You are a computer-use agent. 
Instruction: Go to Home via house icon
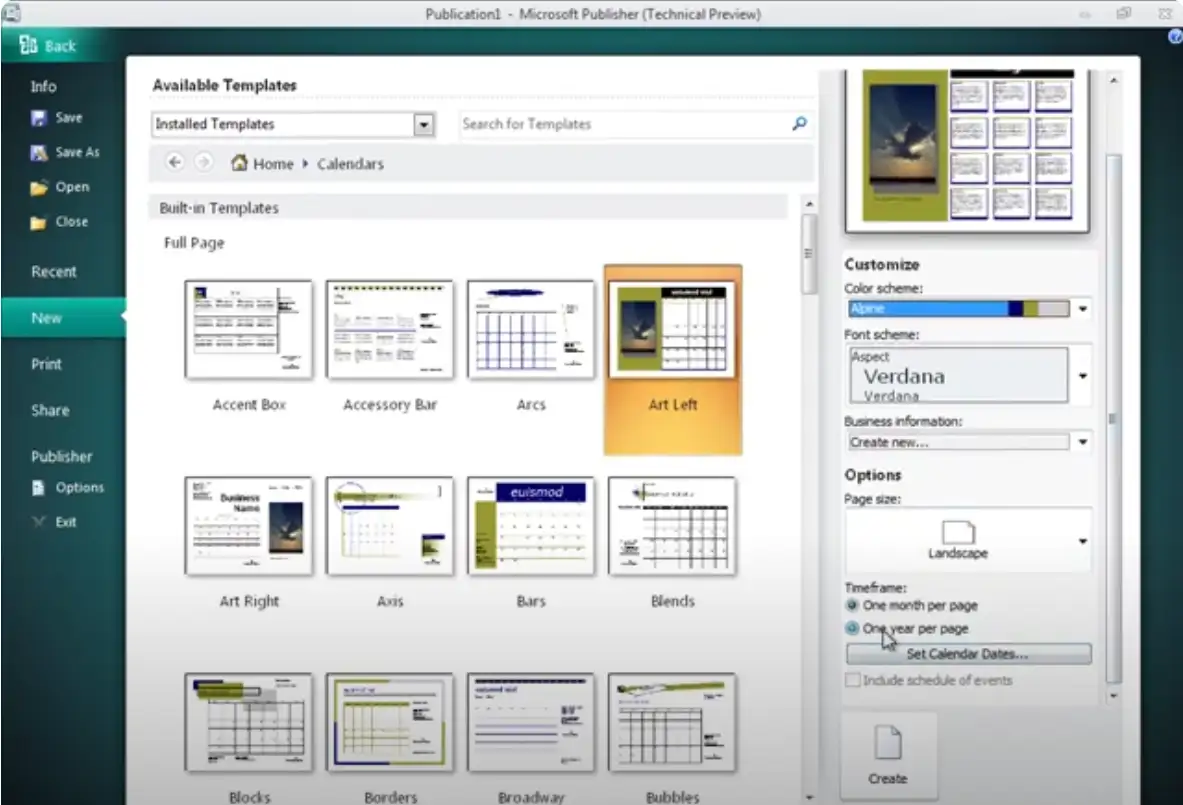coord(240,163)
